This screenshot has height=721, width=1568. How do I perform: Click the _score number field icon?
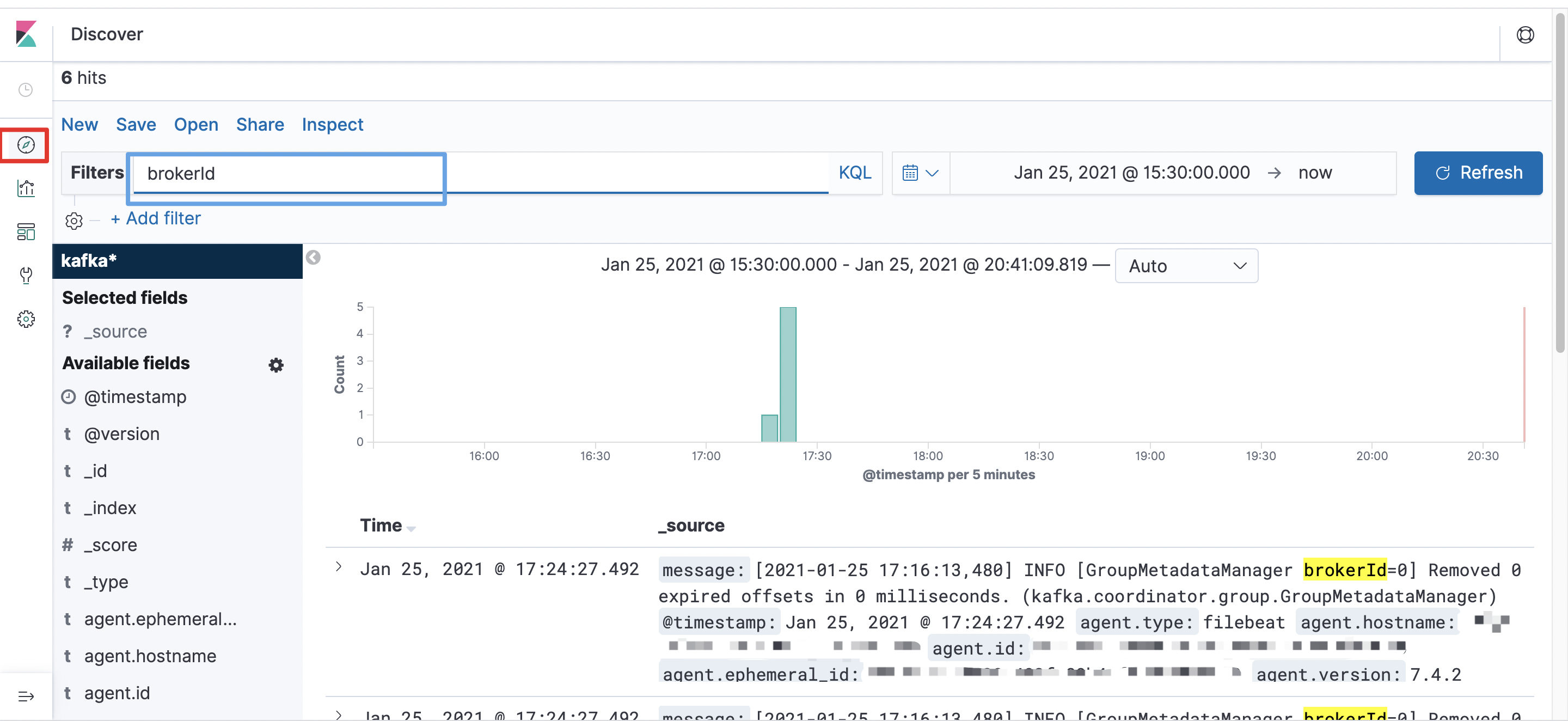tap(68, 545)
